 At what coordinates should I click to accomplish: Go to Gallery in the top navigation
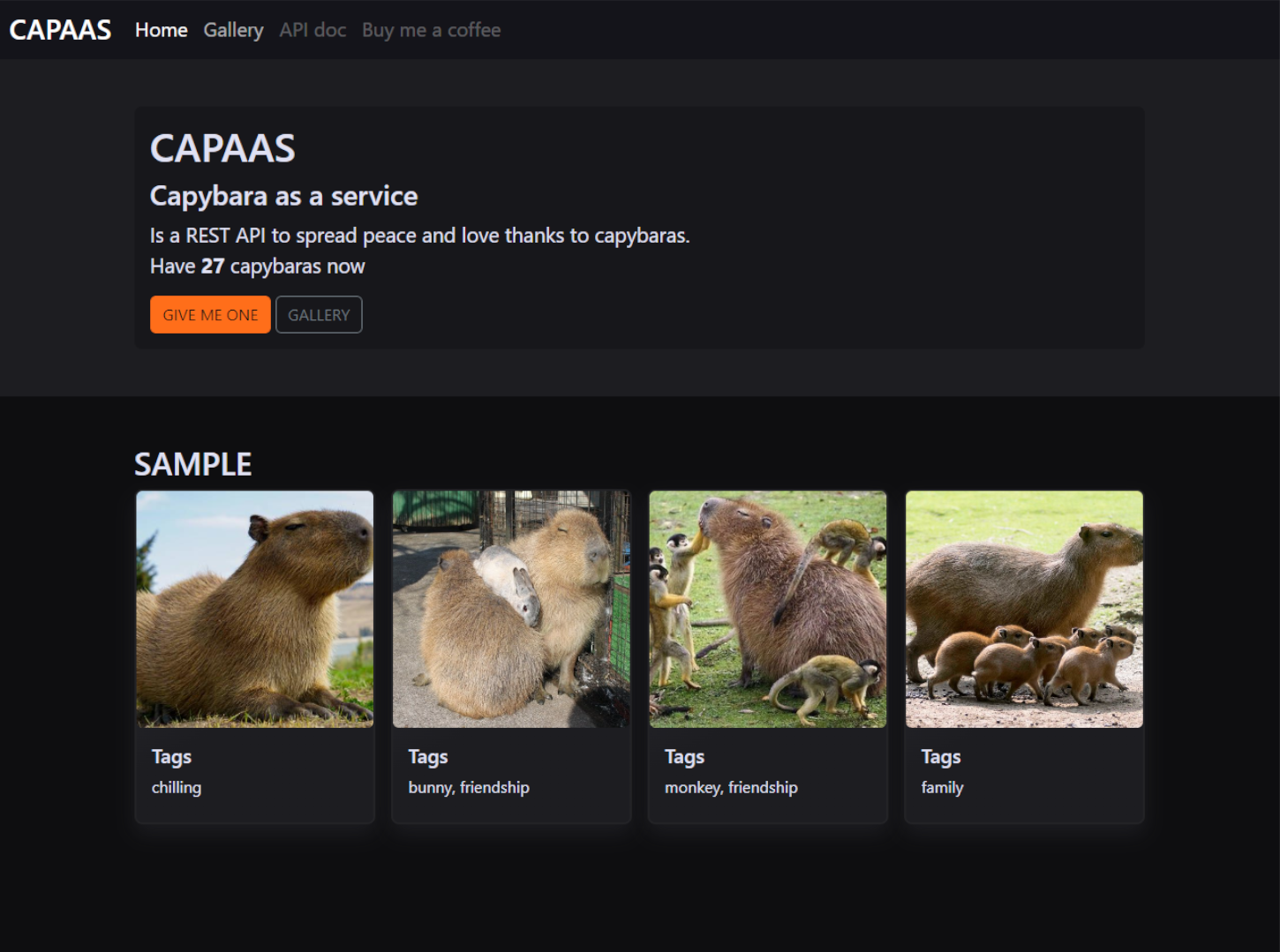[x=233, y=30]
